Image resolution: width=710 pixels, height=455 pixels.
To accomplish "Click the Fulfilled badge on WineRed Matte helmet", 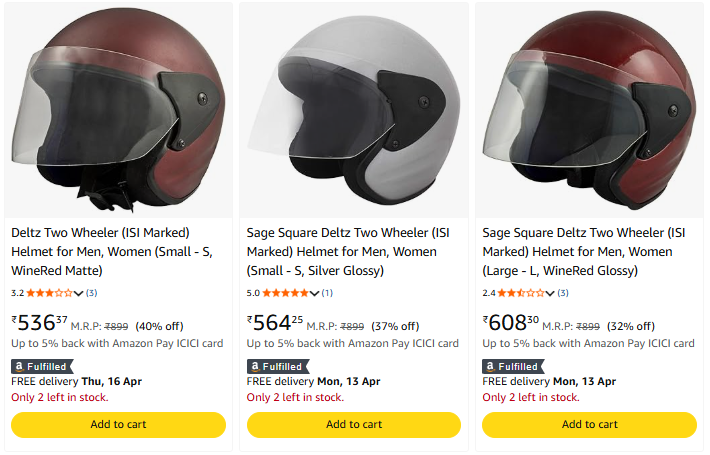I will [x=40, y=366].
